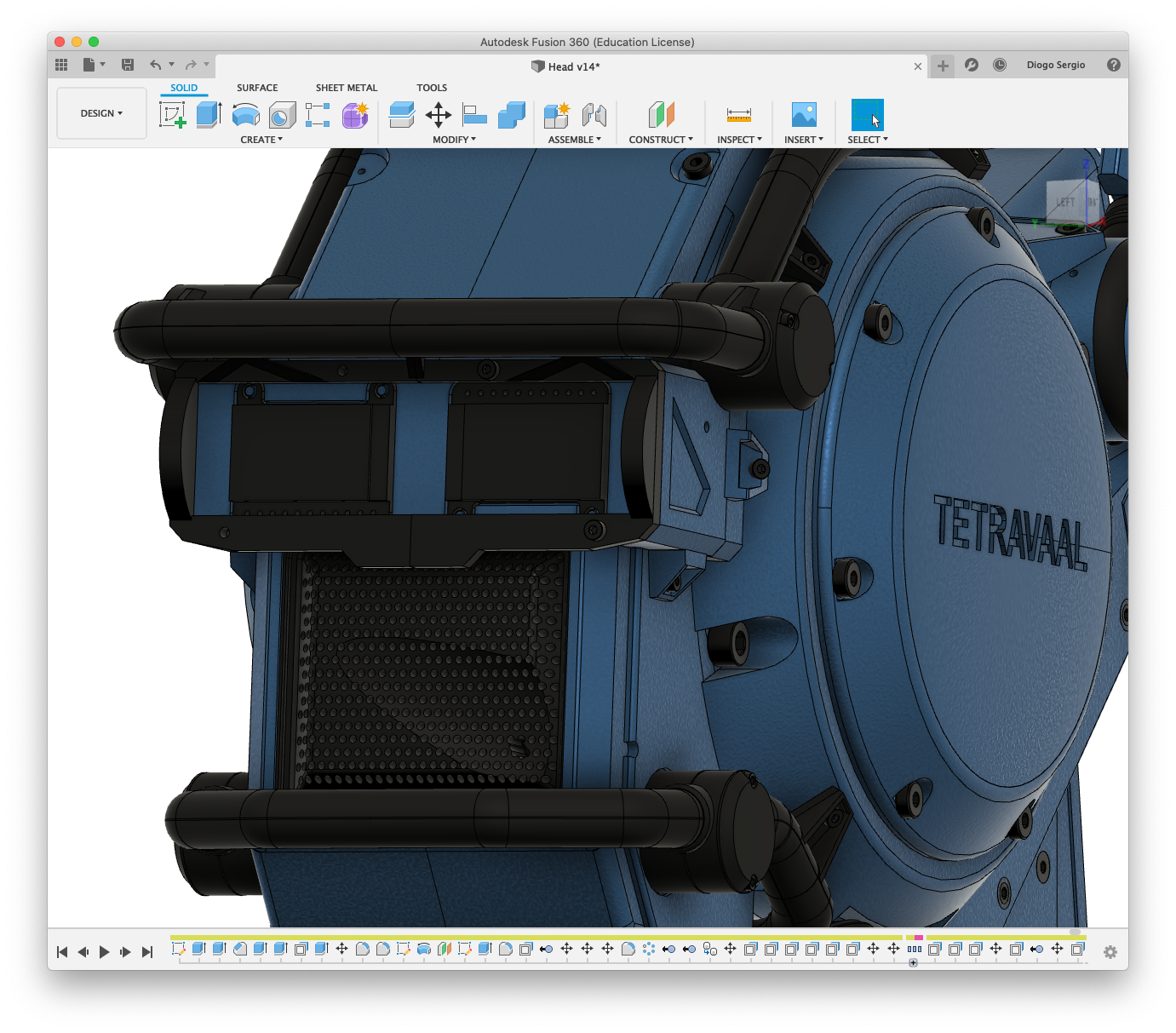
Task: Expand the CREATE menu
Action: 261,140
